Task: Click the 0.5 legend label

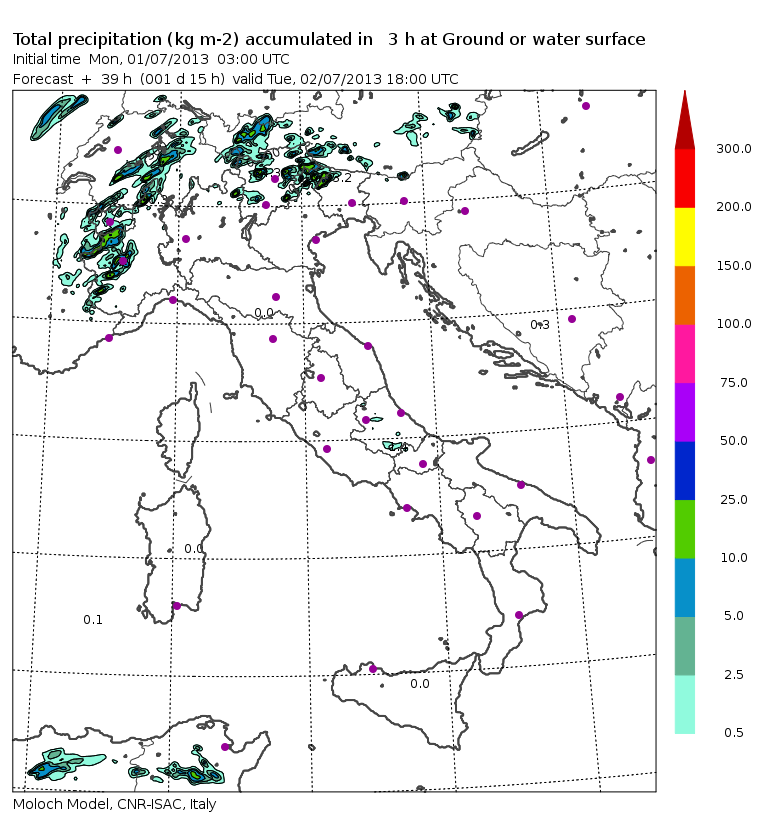Action: (x=734, y=732)
